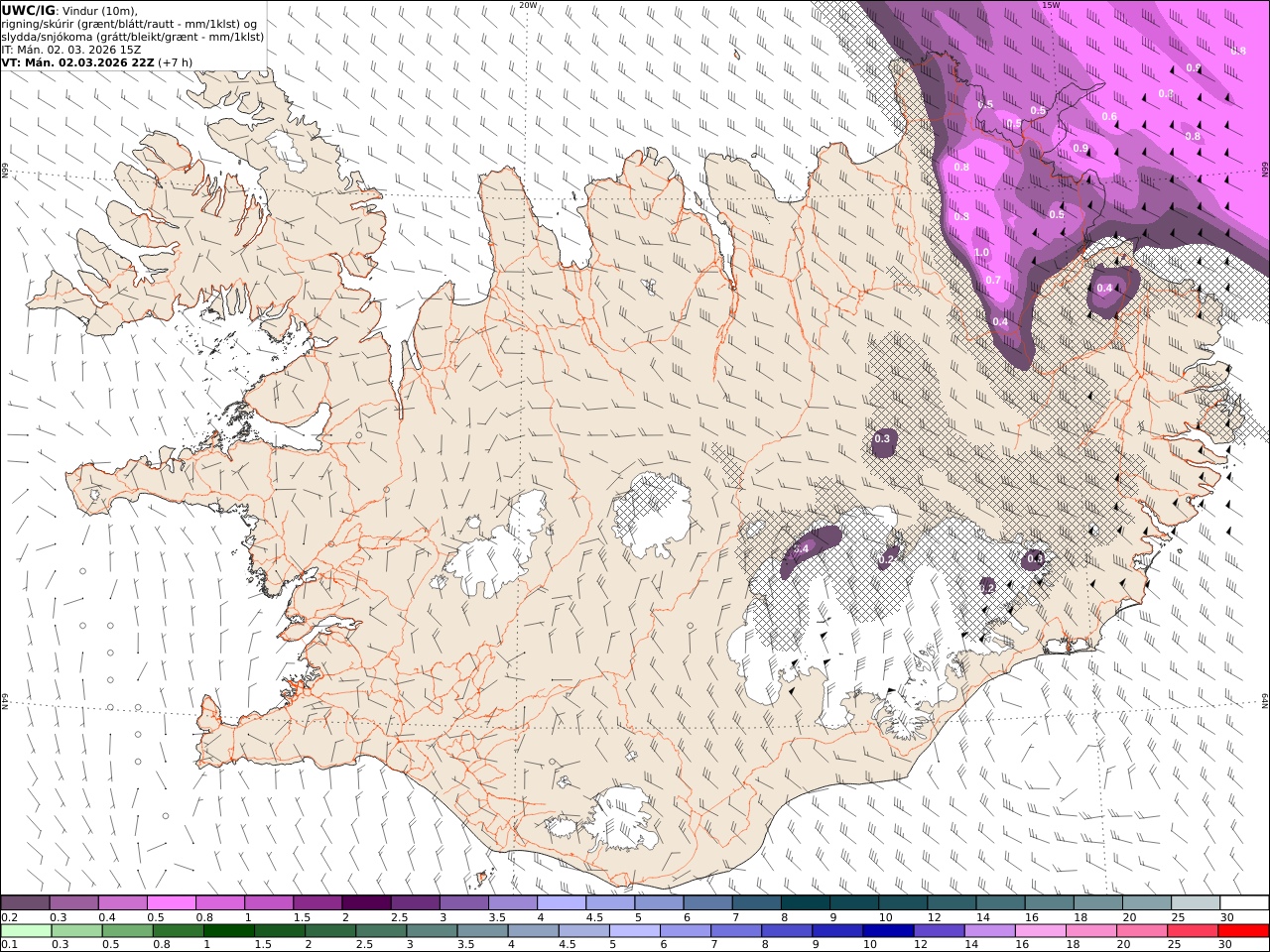Click the 0.5 green swatch in lower rain scale
The image size is (1270, 952).
coord(128,930)
